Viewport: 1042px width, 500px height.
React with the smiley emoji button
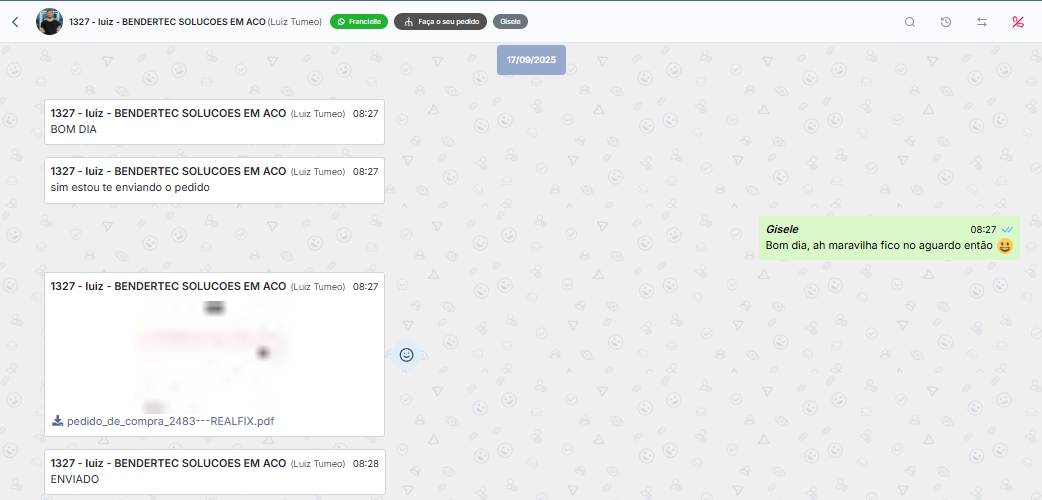tap(406, 355)
